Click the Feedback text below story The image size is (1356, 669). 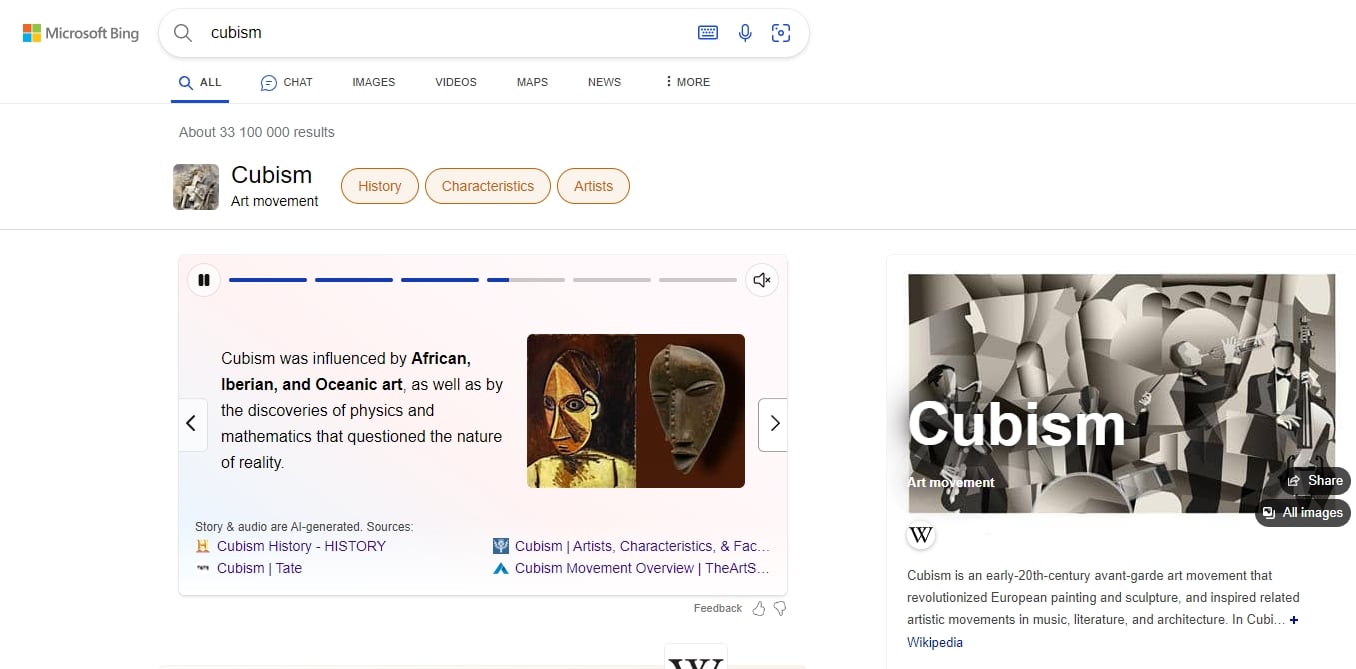point(718,608)
